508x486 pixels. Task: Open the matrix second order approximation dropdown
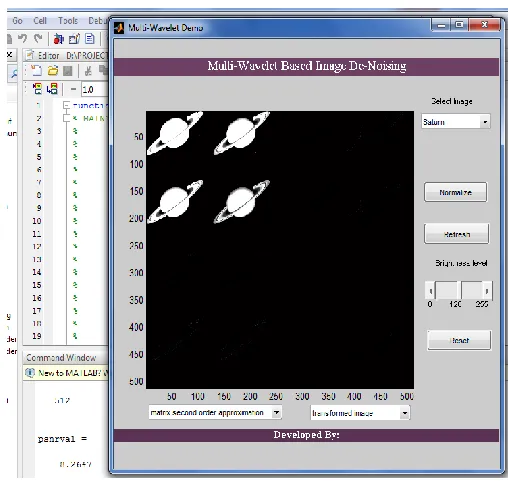pos(215,413)
